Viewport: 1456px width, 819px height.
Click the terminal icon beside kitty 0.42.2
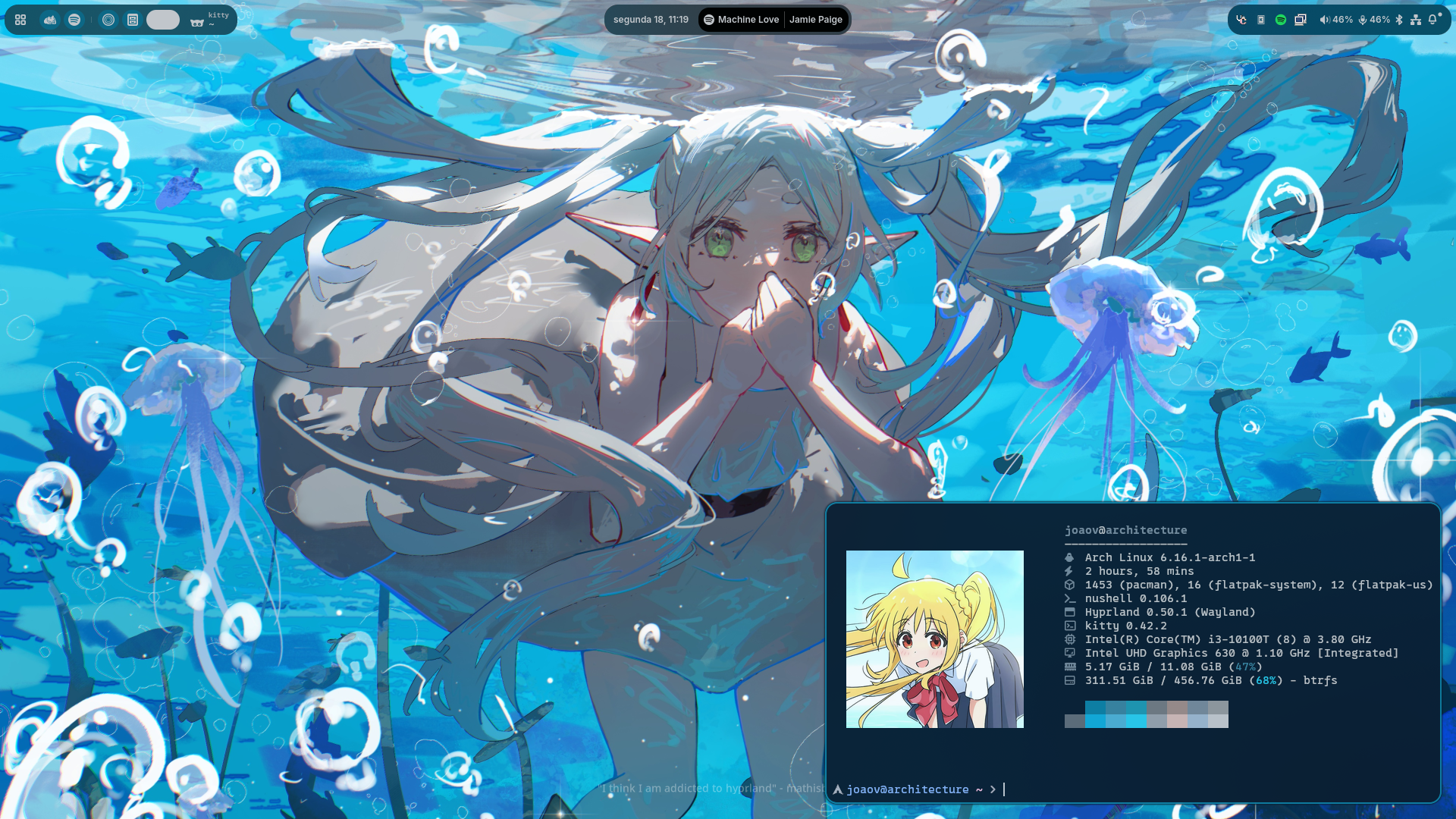1070,626
